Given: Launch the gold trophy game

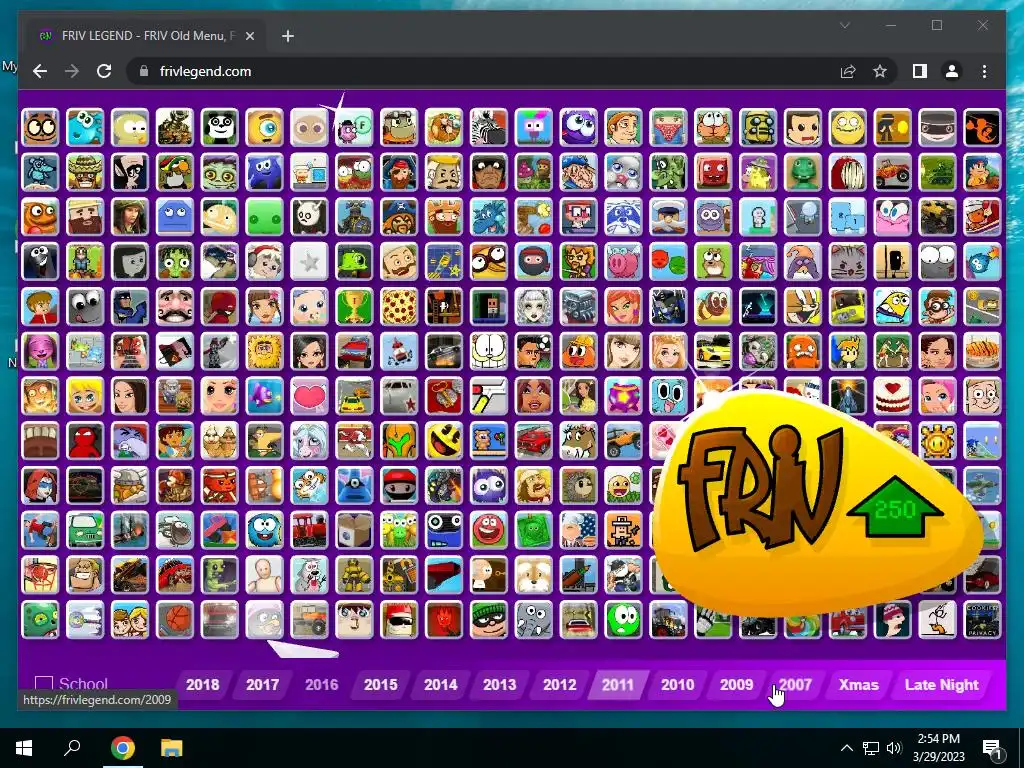Looking at the screenshot, I should (354, 306).
